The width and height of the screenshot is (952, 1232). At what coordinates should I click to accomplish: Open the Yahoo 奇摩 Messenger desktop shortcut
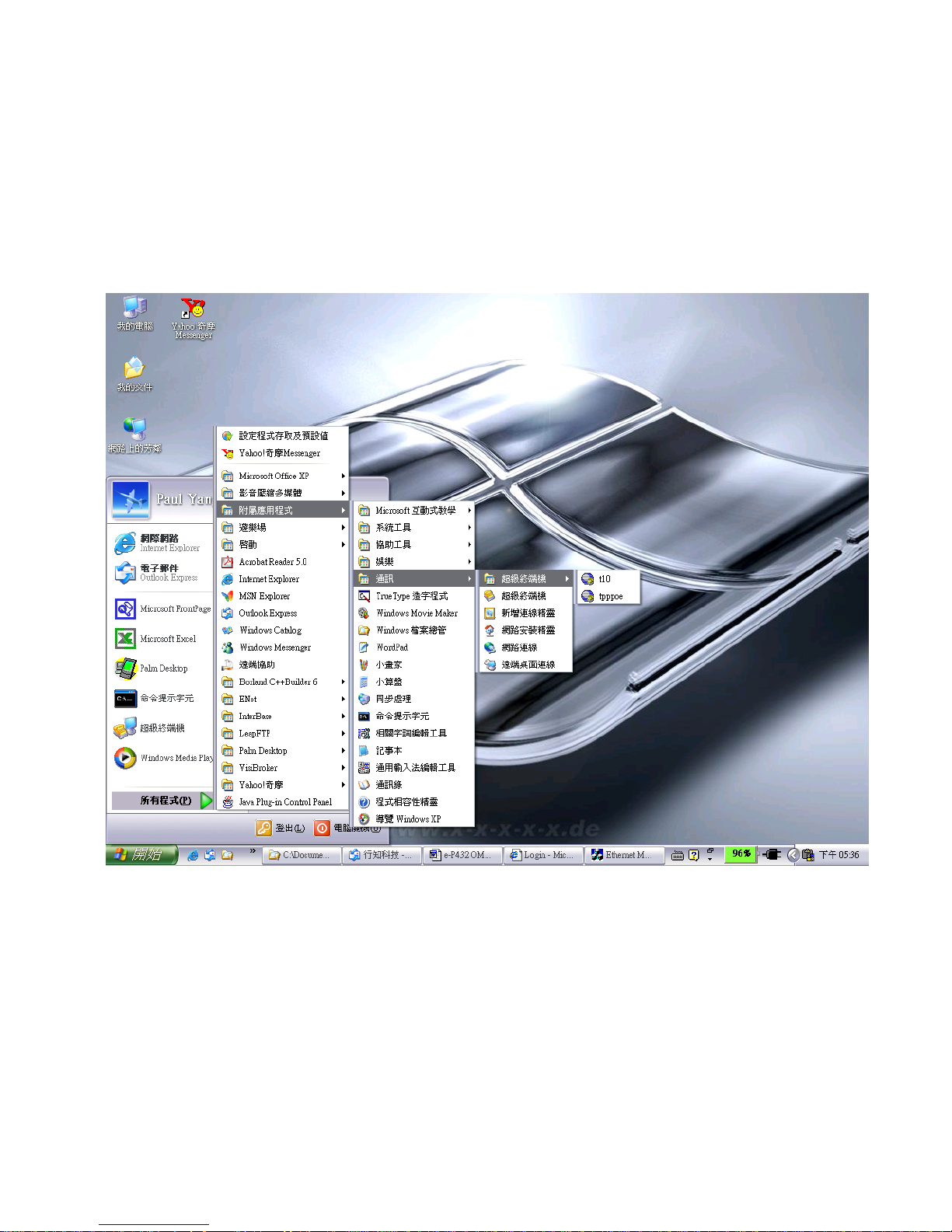click(x=194, y=319)
